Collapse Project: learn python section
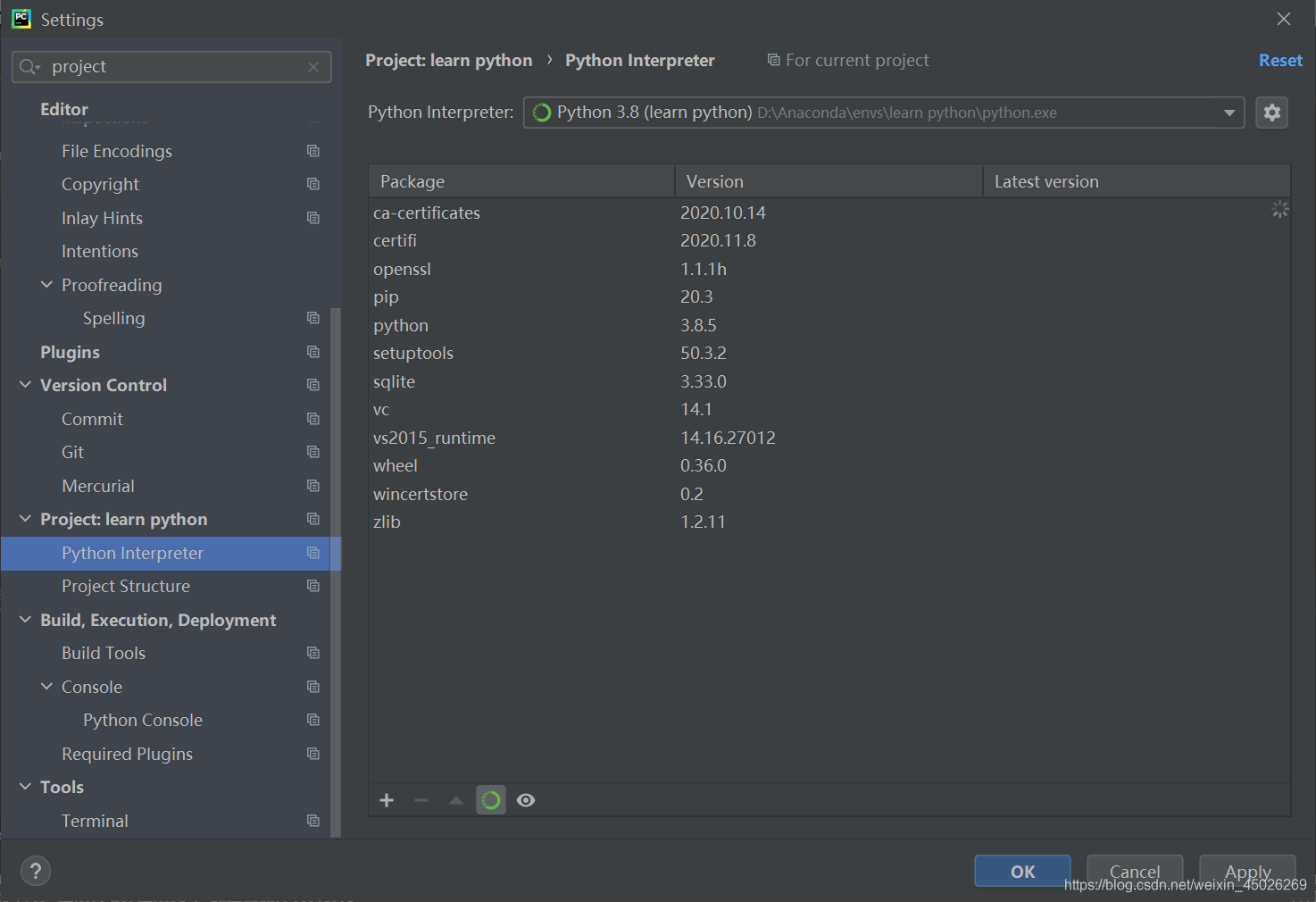 (26, 519)
